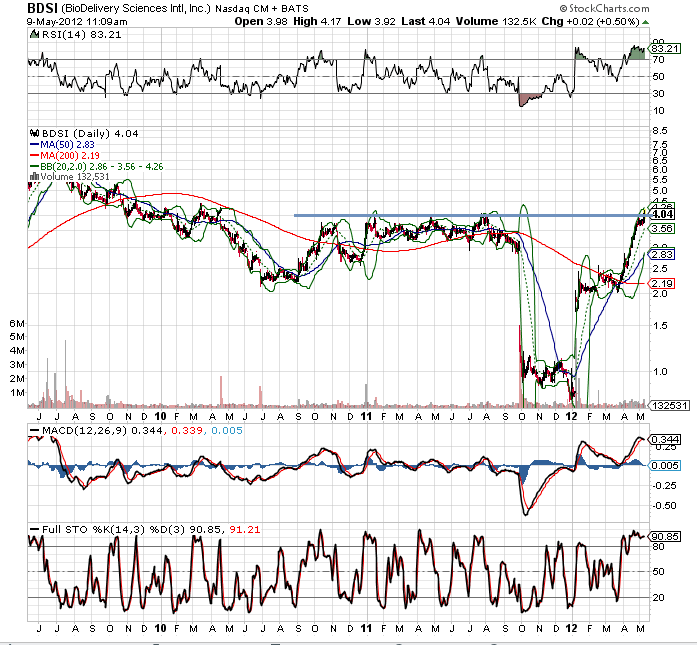The image size is (697, 645).
Task: Click the 1.5 price axis label
Action: point(660,326)
